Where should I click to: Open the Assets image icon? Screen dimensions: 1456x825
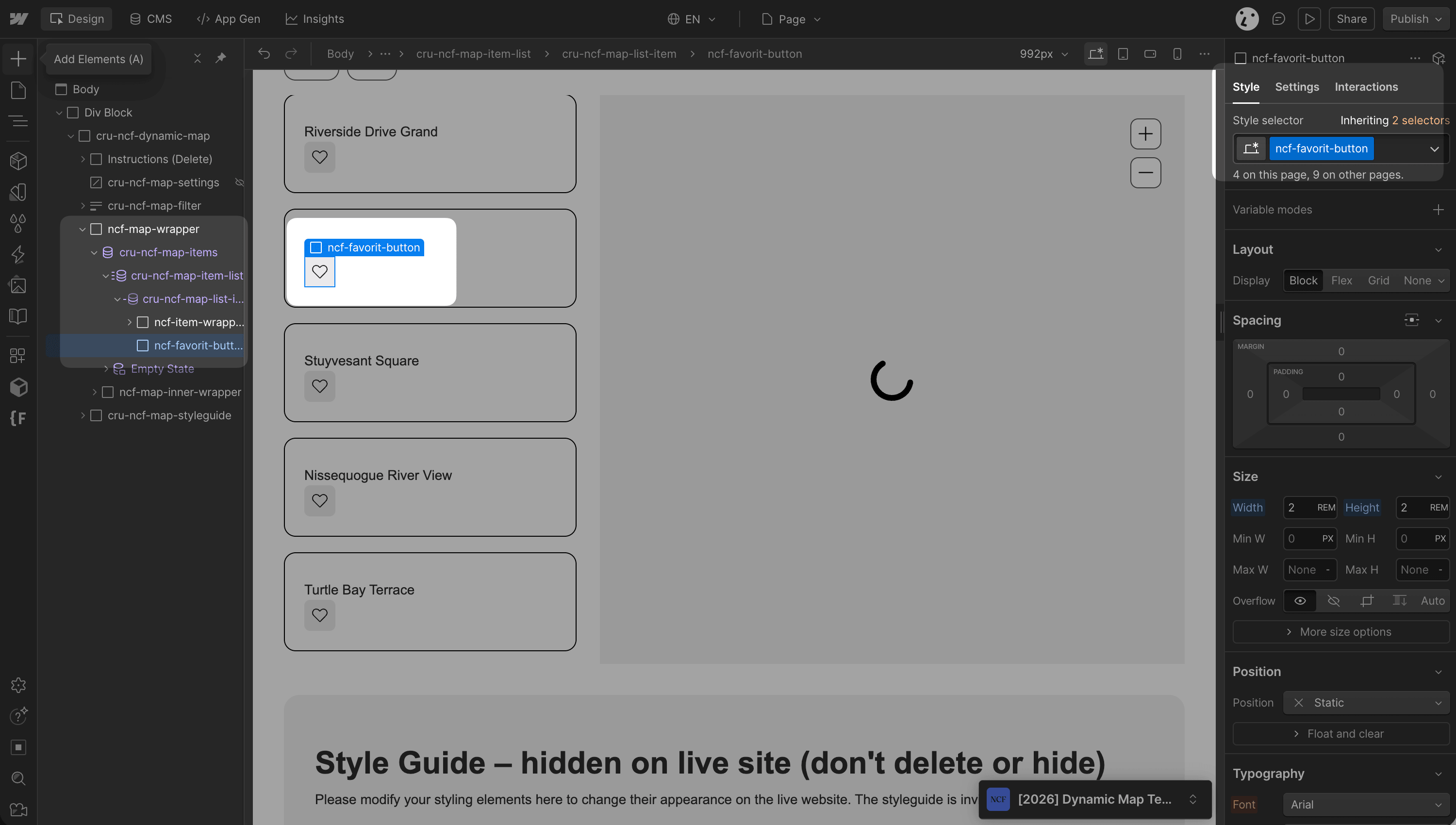pos(18,285)
